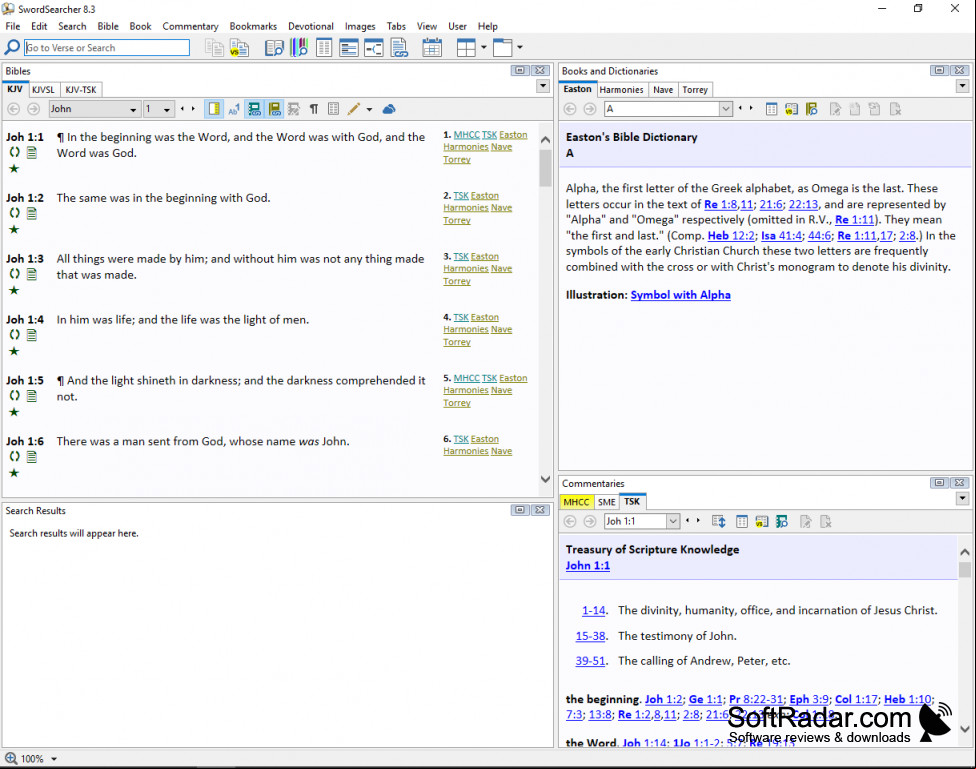Viewport: 976px width, 769px height.
Task: Open the four-pane layout dropdown arrow
Action: pyautogui.click(x=484, y=47)
